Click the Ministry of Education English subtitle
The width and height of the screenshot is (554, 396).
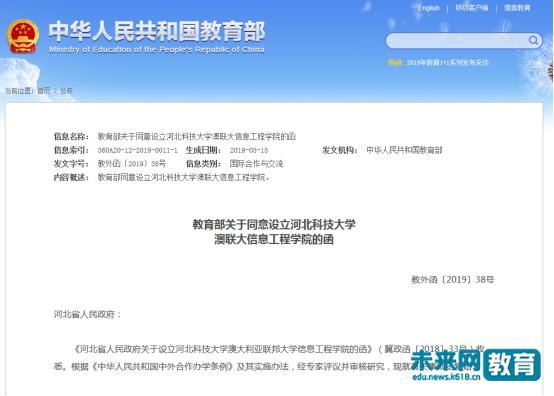point(157,49)
